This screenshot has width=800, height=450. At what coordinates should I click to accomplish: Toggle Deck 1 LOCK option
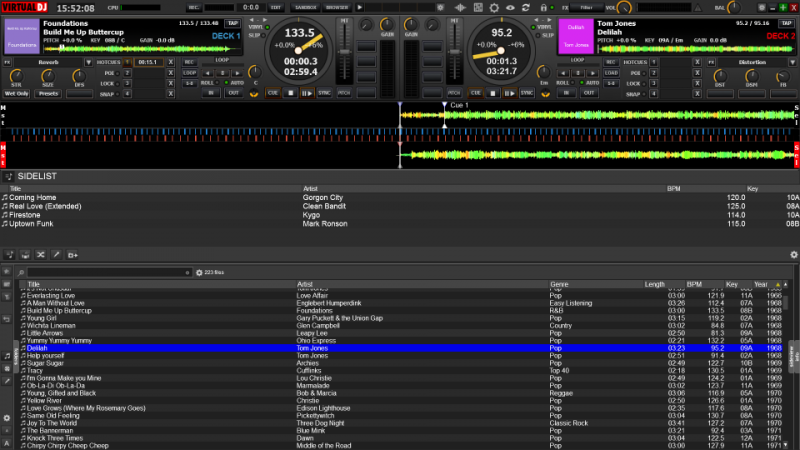(x=109, y=84)
